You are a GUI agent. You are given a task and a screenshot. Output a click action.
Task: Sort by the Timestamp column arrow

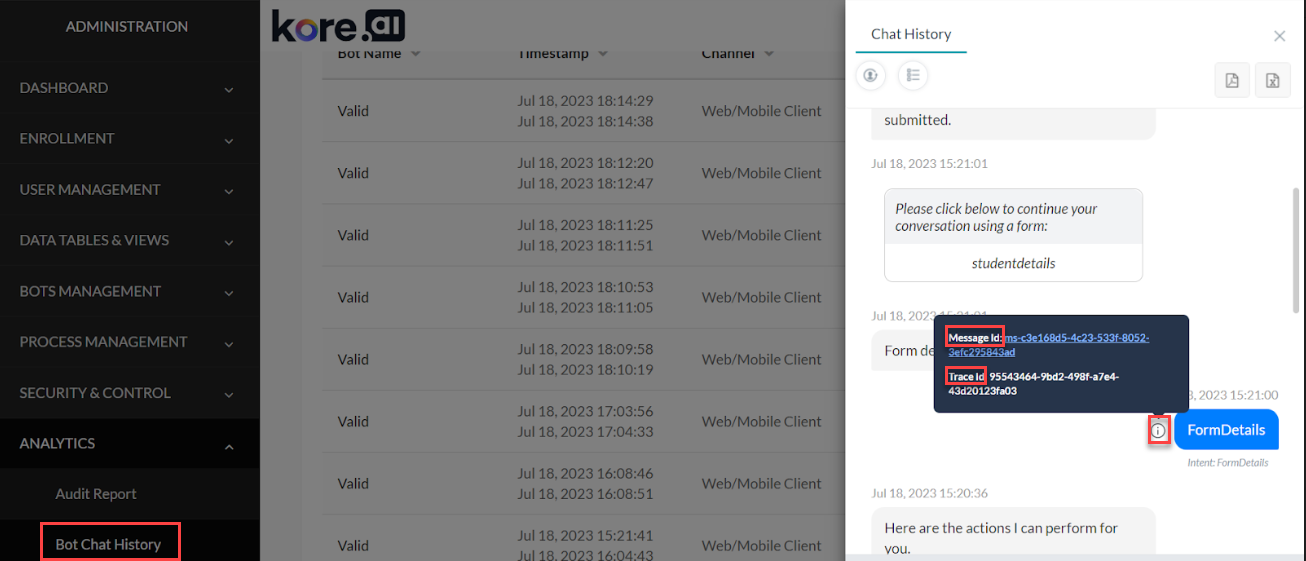click(x=603, y=54)
